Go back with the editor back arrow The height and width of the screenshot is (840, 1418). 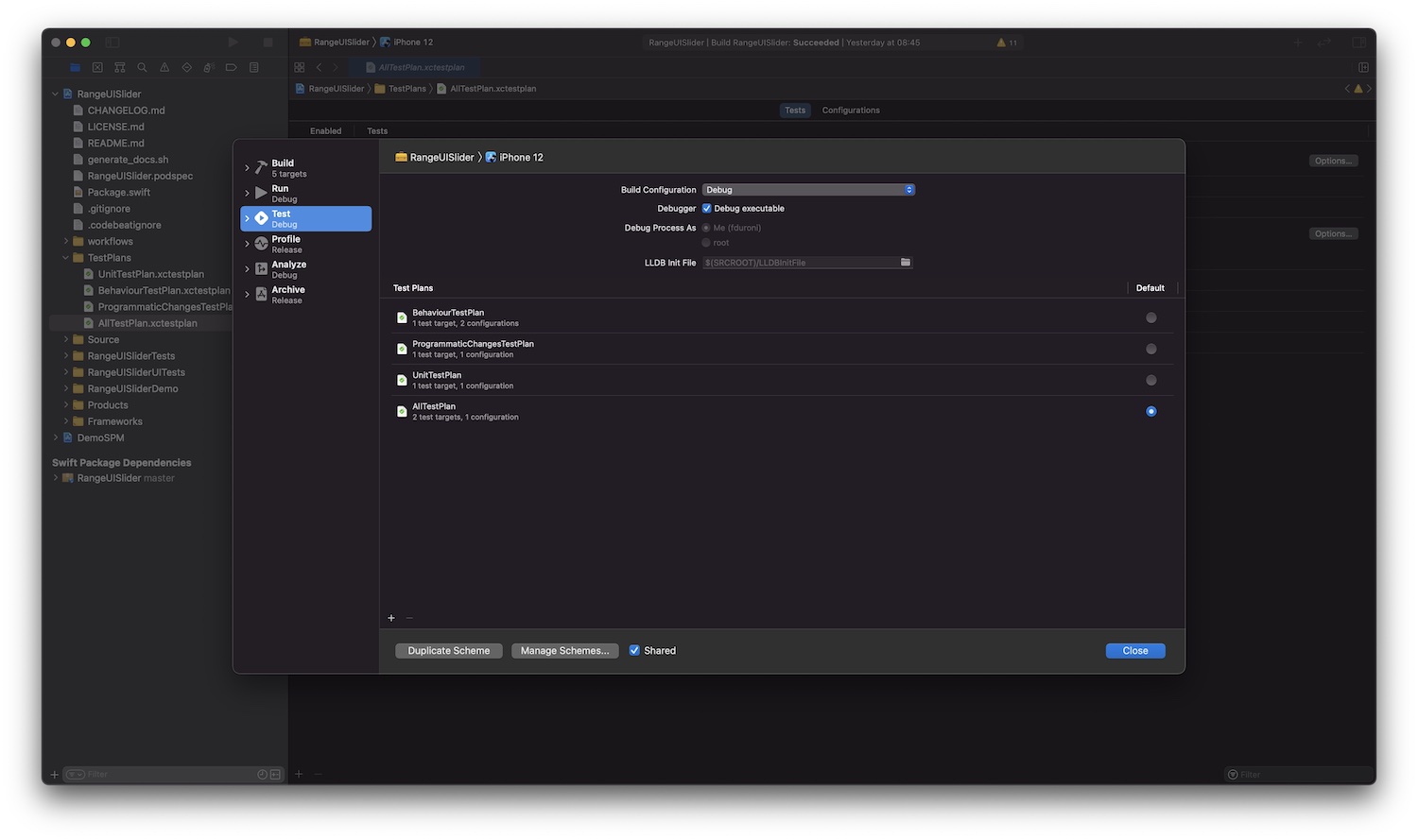[x=320, y=68]
